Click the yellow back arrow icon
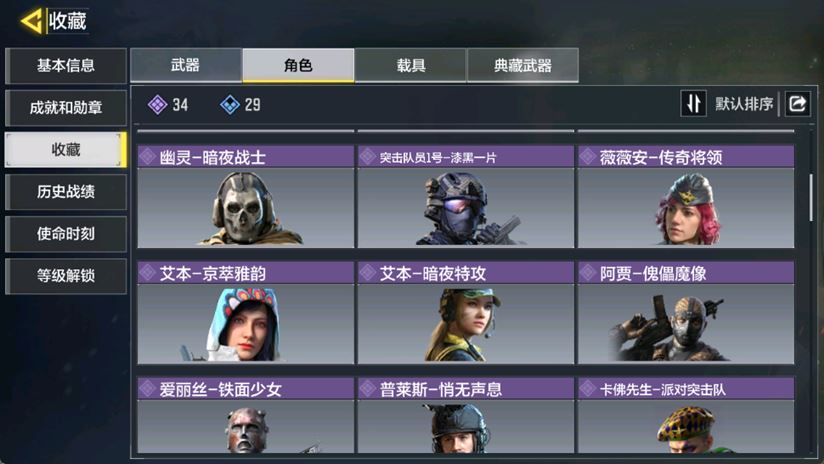824x464 pixels. click(x=32, y=22)
